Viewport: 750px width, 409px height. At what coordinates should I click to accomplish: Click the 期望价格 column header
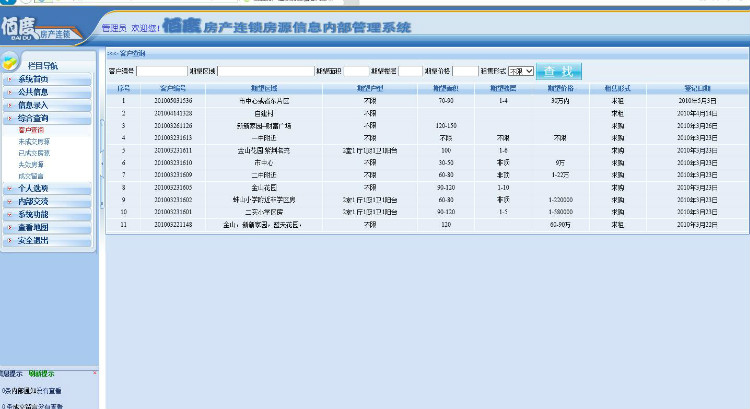(560, 88)
